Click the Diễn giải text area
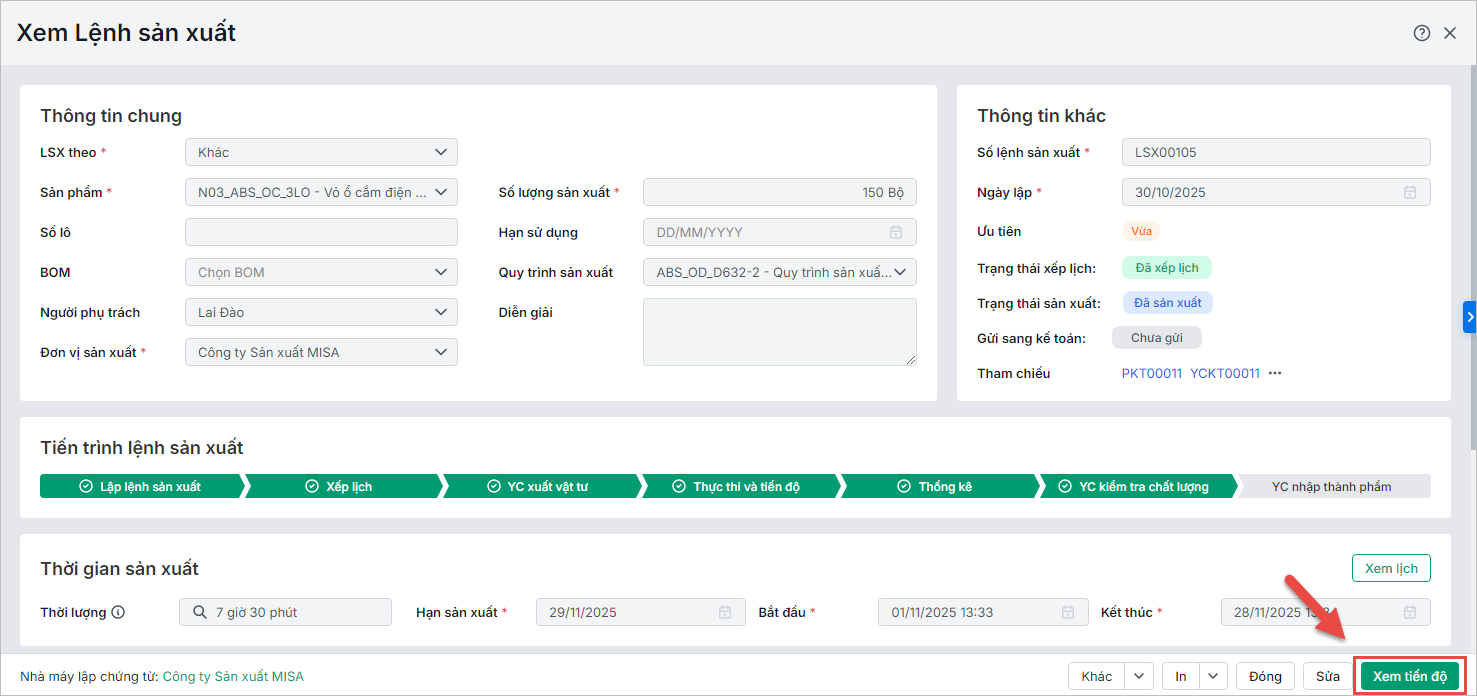The image size is (1477, 696). pyautogui.click(x=780, y=332)
